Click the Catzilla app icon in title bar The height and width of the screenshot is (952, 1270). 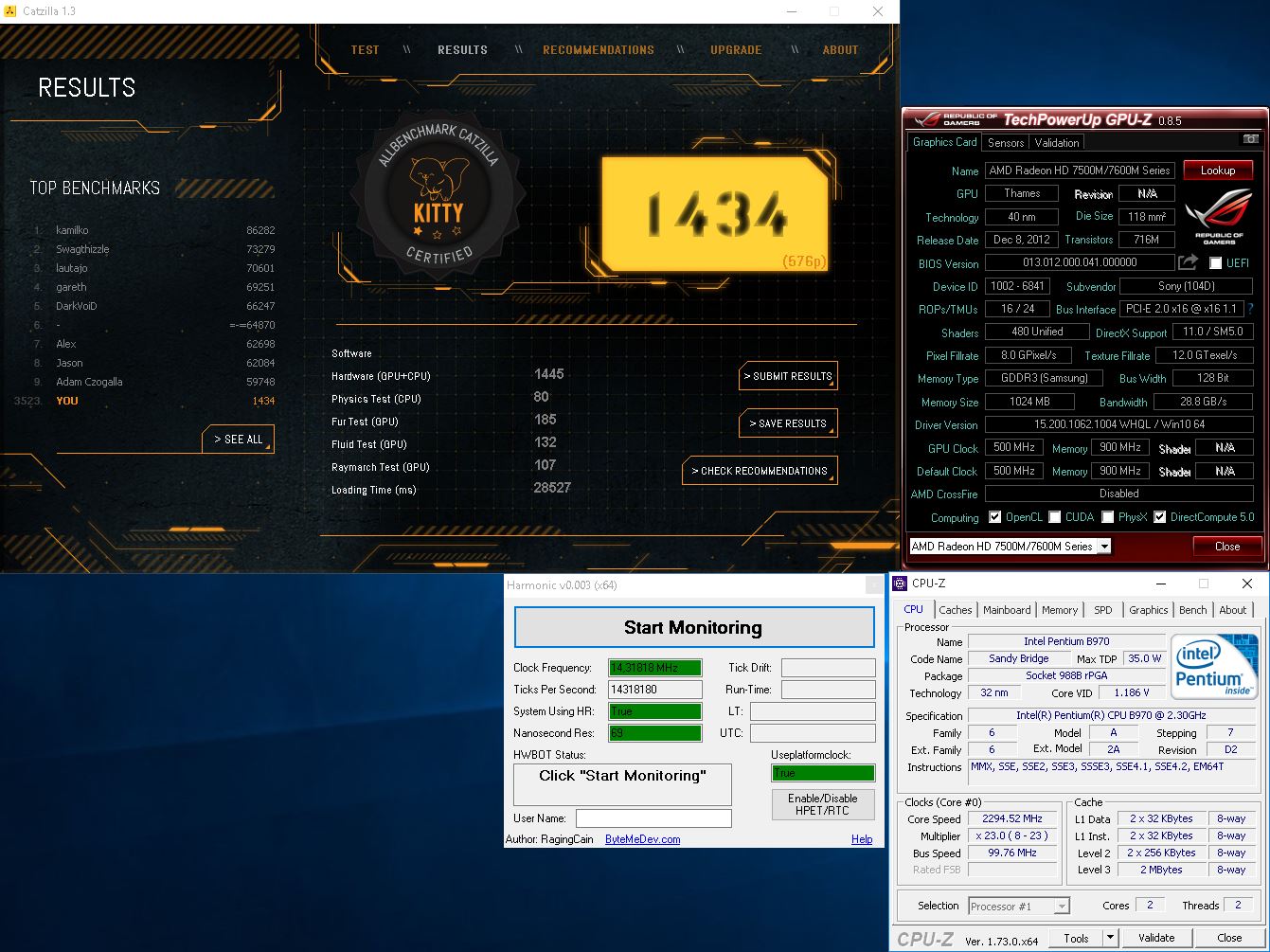pos(9,10)
